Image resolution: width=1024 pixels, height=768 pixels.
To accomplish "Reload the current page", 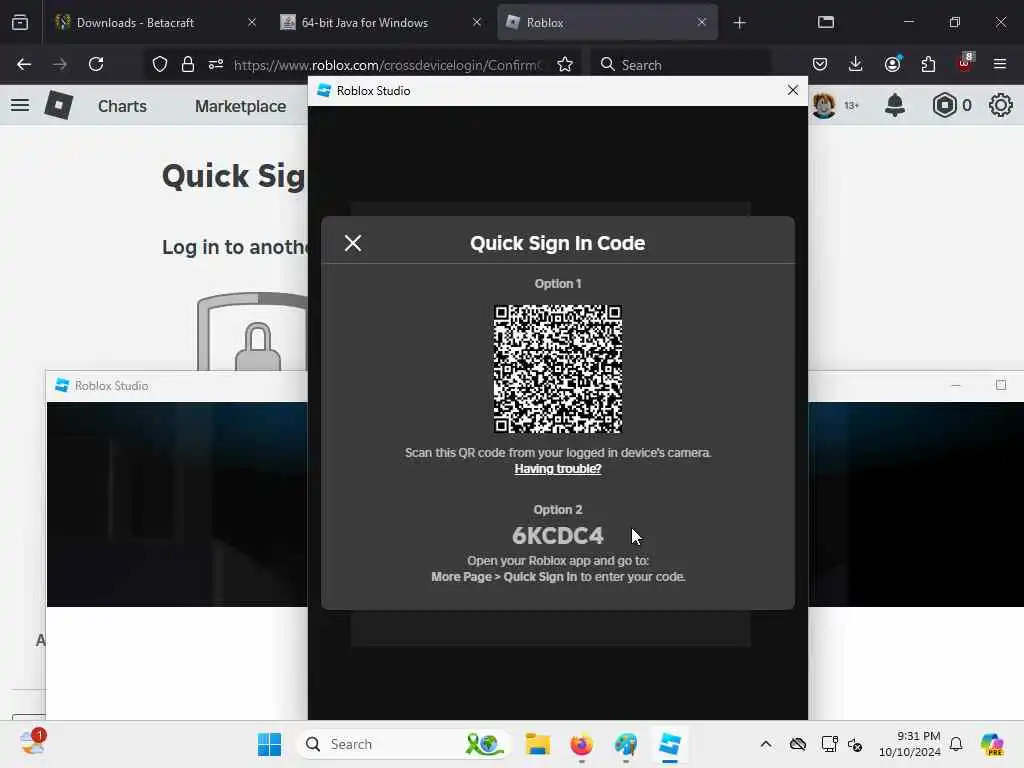I will [96, 64].
